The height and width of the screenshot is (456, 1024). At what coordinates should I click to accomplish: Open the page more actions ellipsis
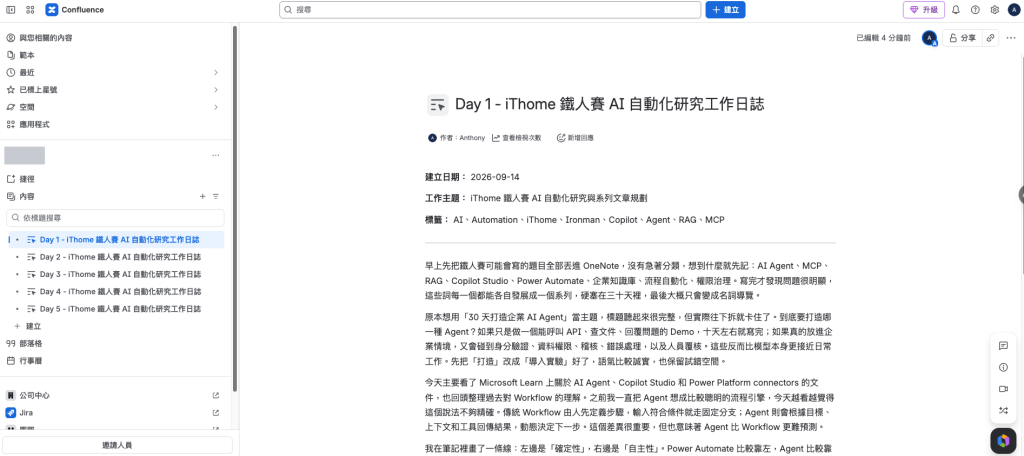[1011, 38]
